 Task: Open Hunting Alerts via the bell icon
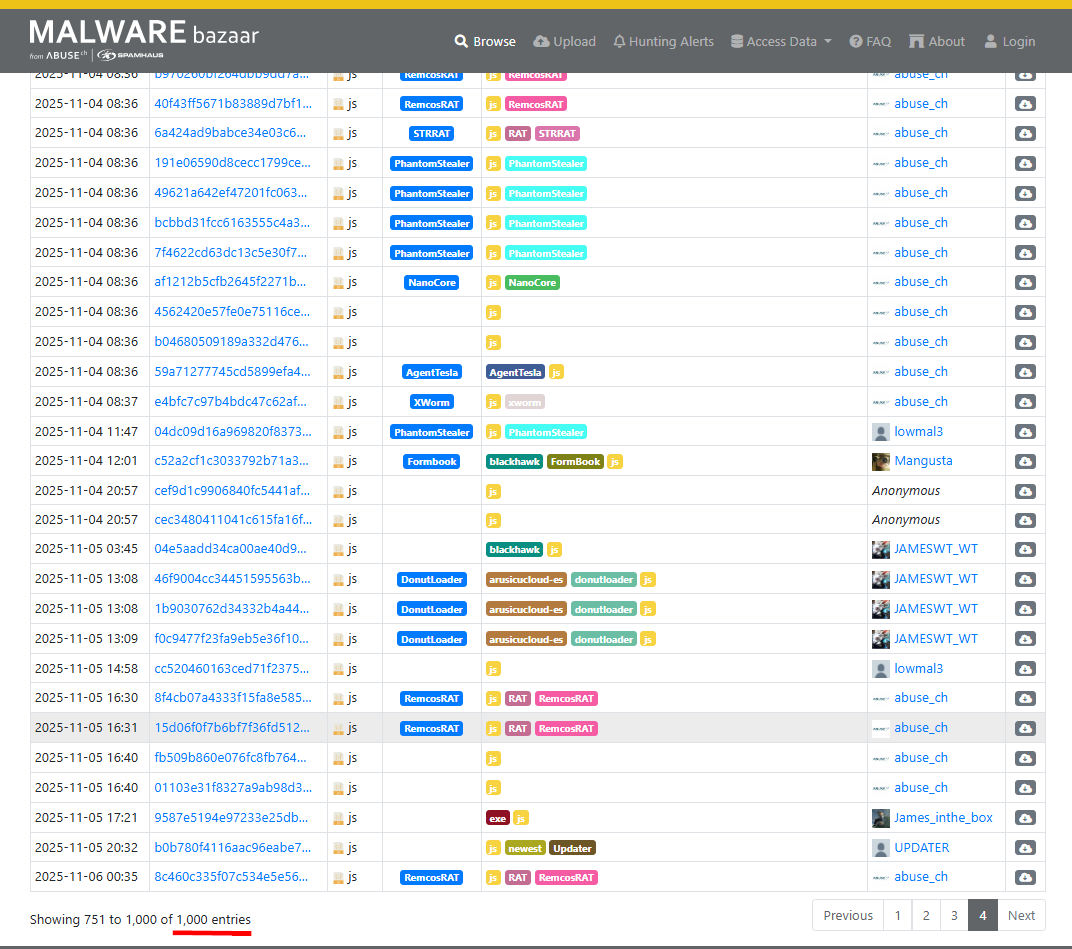[621, 41]
